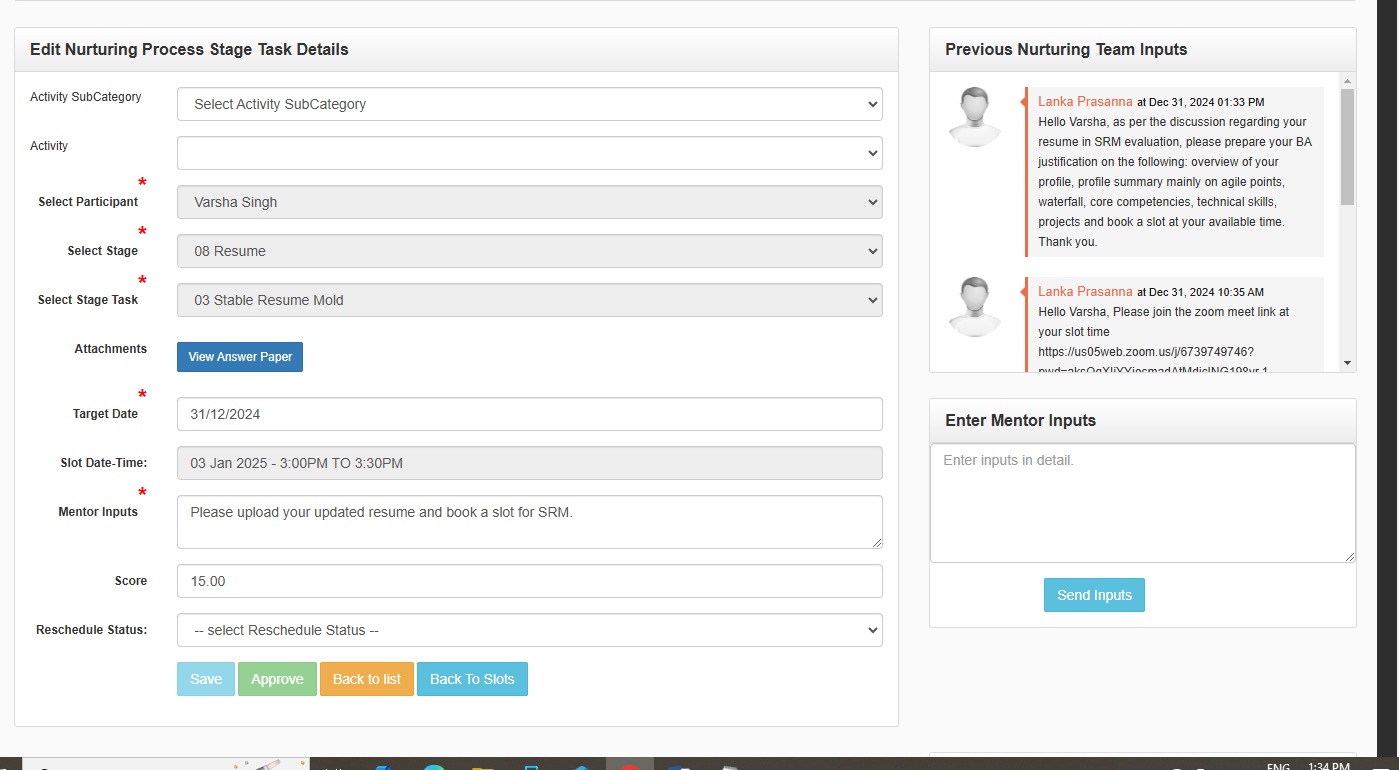Click into the Score input field
This screenshot has height=770, width=1399.
(529, 581)
